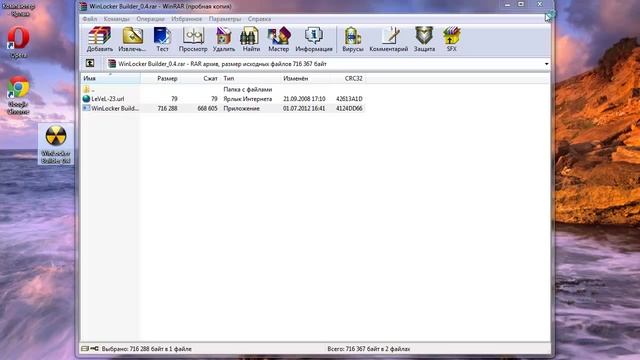The height and width of the screenshot is (360, 640).
Task: Select the WinLocker Builder desktop icon
Action: click(x=56, y=144)
